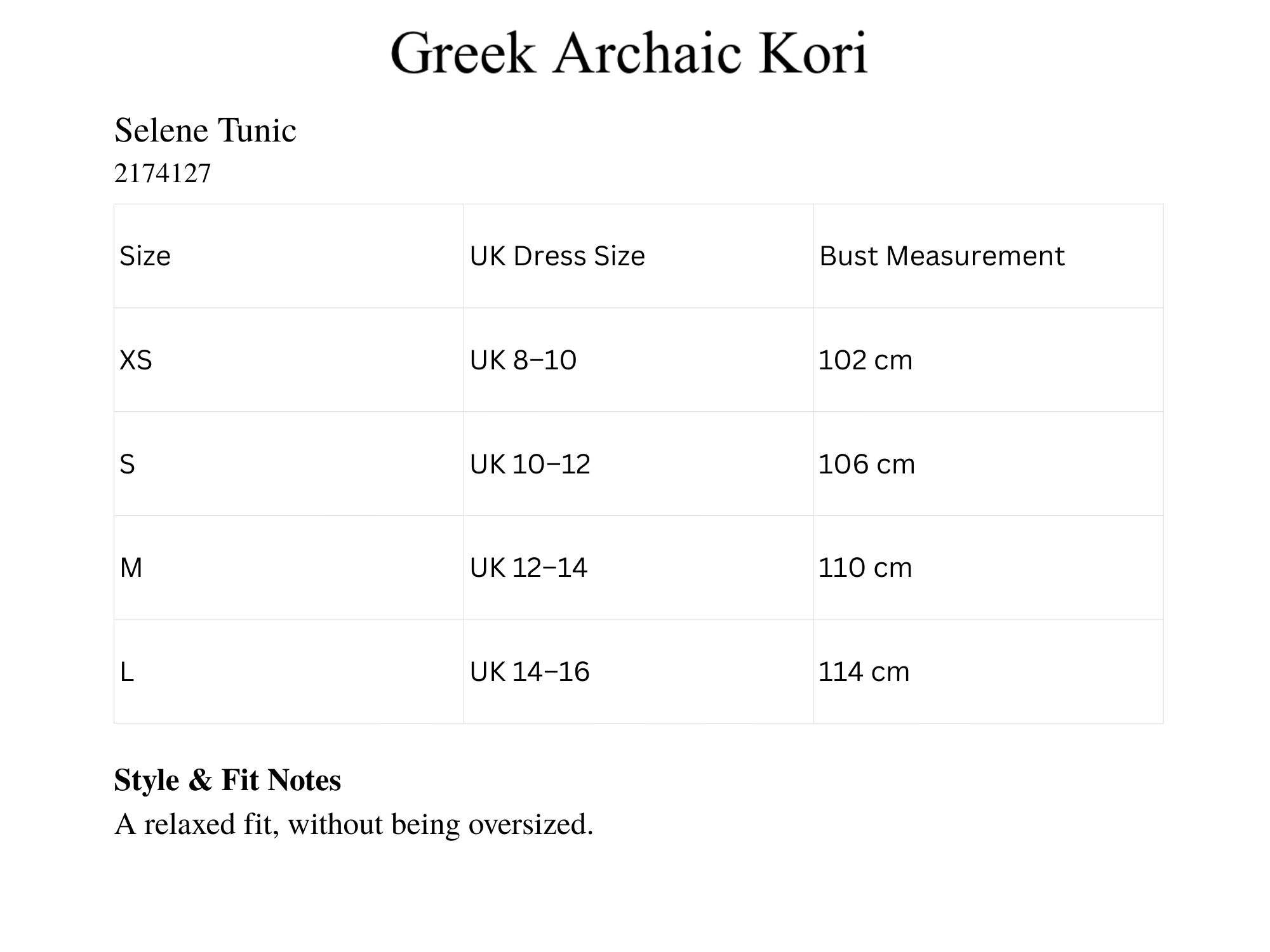
Task: Click the 102 cm bust measurement
Action: 865,360
